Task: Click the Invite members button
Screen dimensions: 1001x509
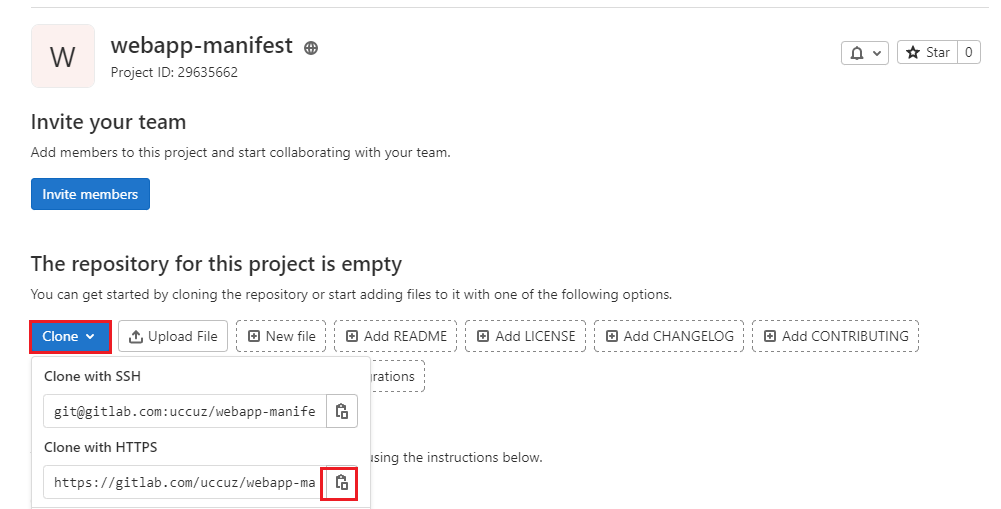Action: (90, 194)
